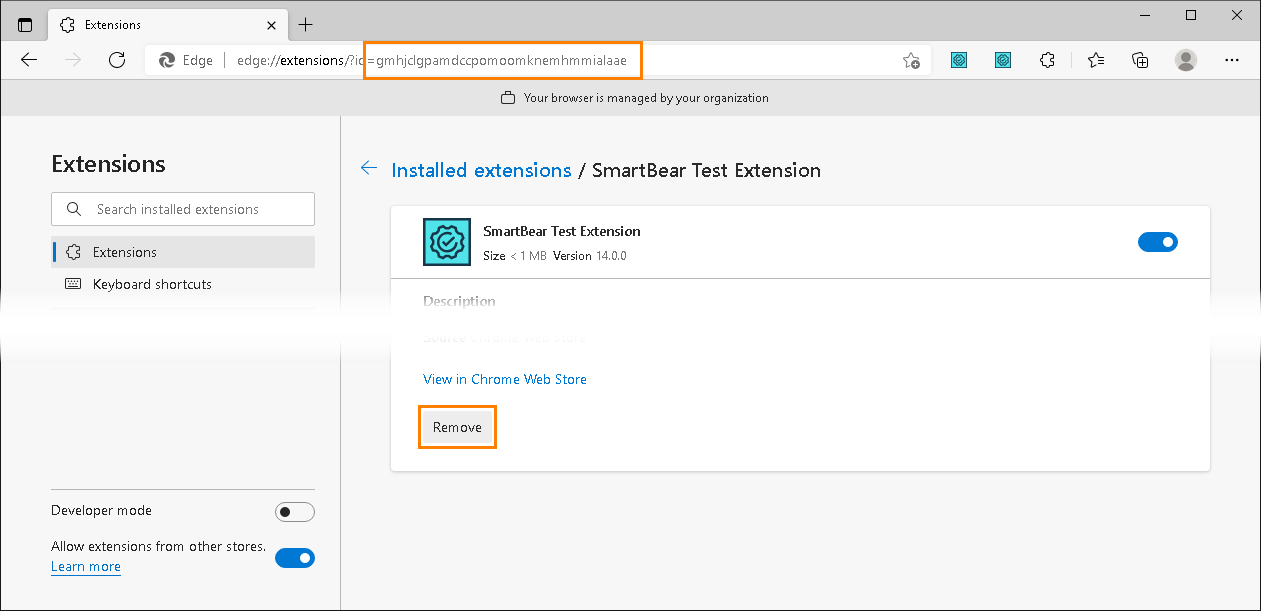Refresh the Extensions page
1261x611 pixels.
click(x=117, y=60)
